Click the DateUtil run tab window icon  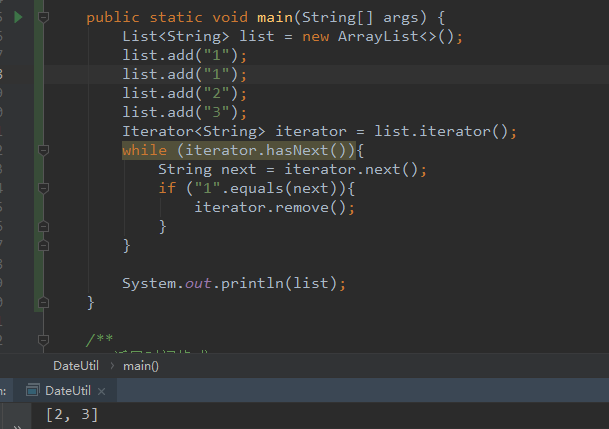tap(33, 391)
